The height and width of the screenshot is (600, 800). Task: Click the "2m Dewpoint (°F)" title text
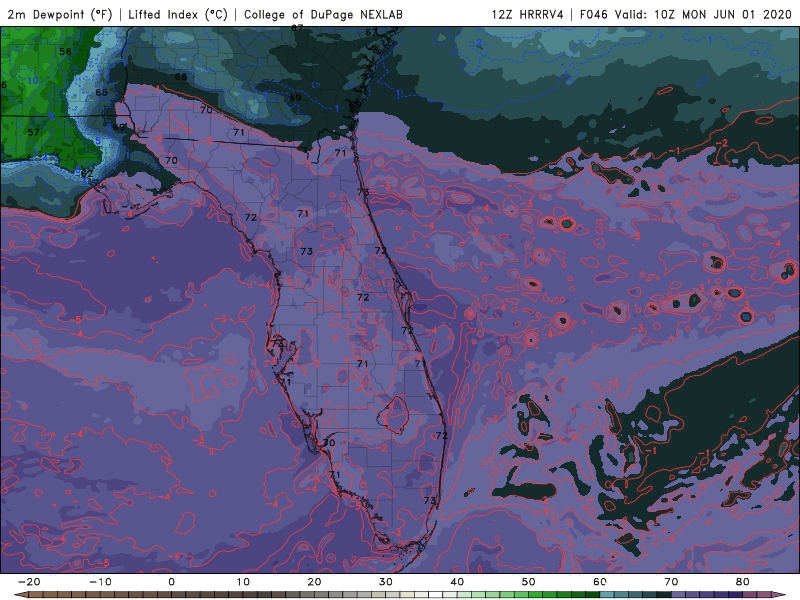[x=60, y=14]
